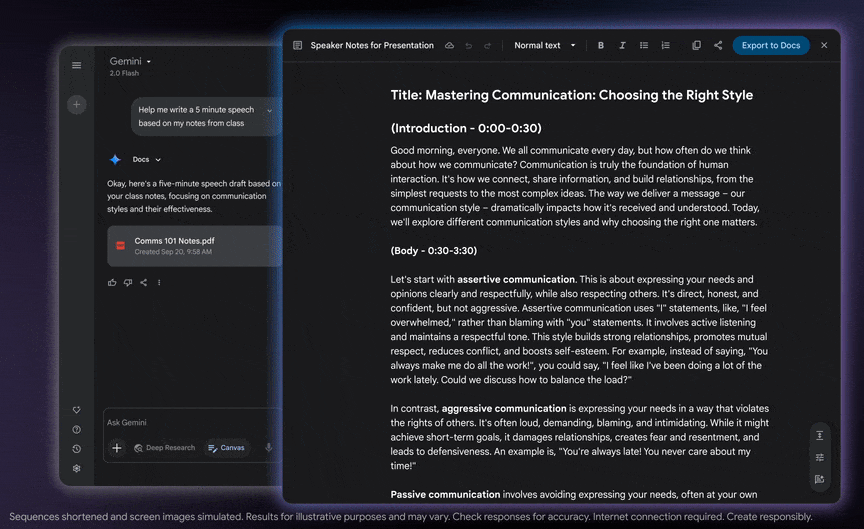Open the response's more options menu
864x529 pixels.
(x=159, y=283)
